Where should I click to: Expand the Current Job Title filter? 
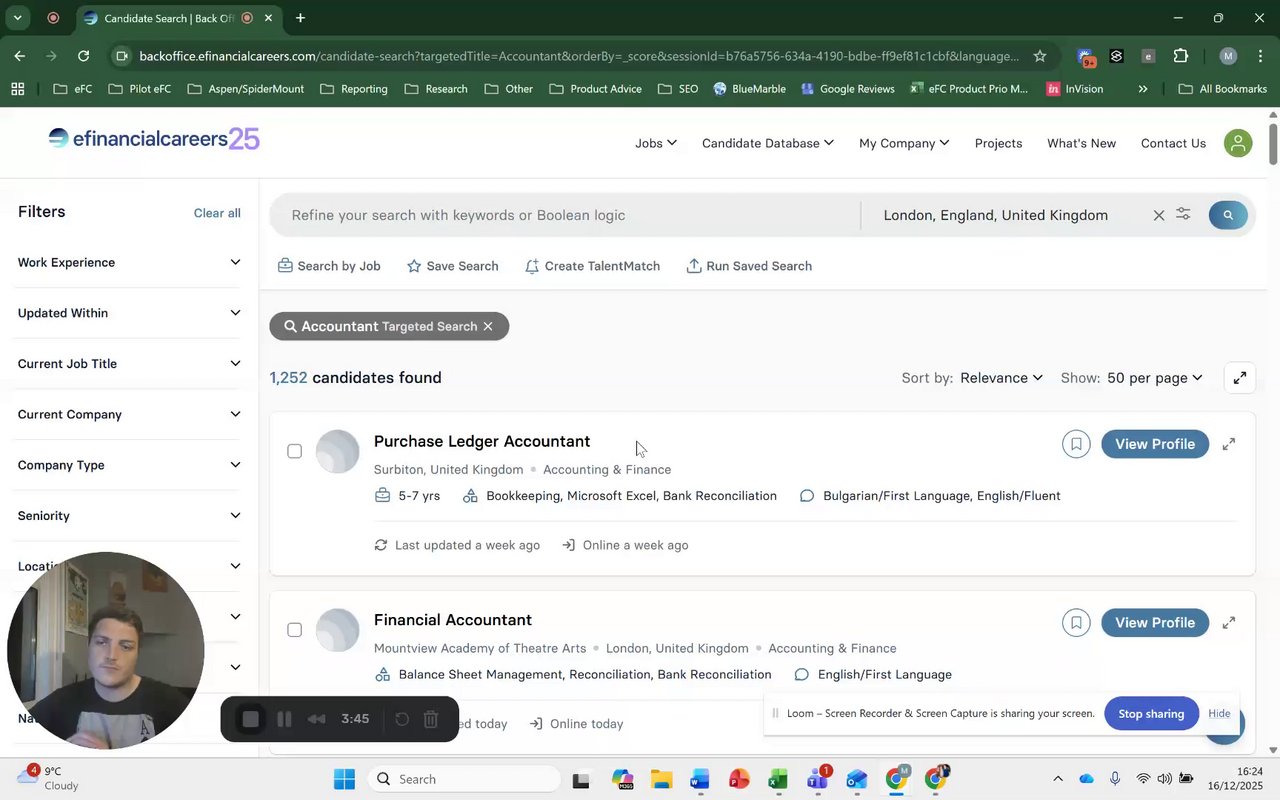(129, 364)
